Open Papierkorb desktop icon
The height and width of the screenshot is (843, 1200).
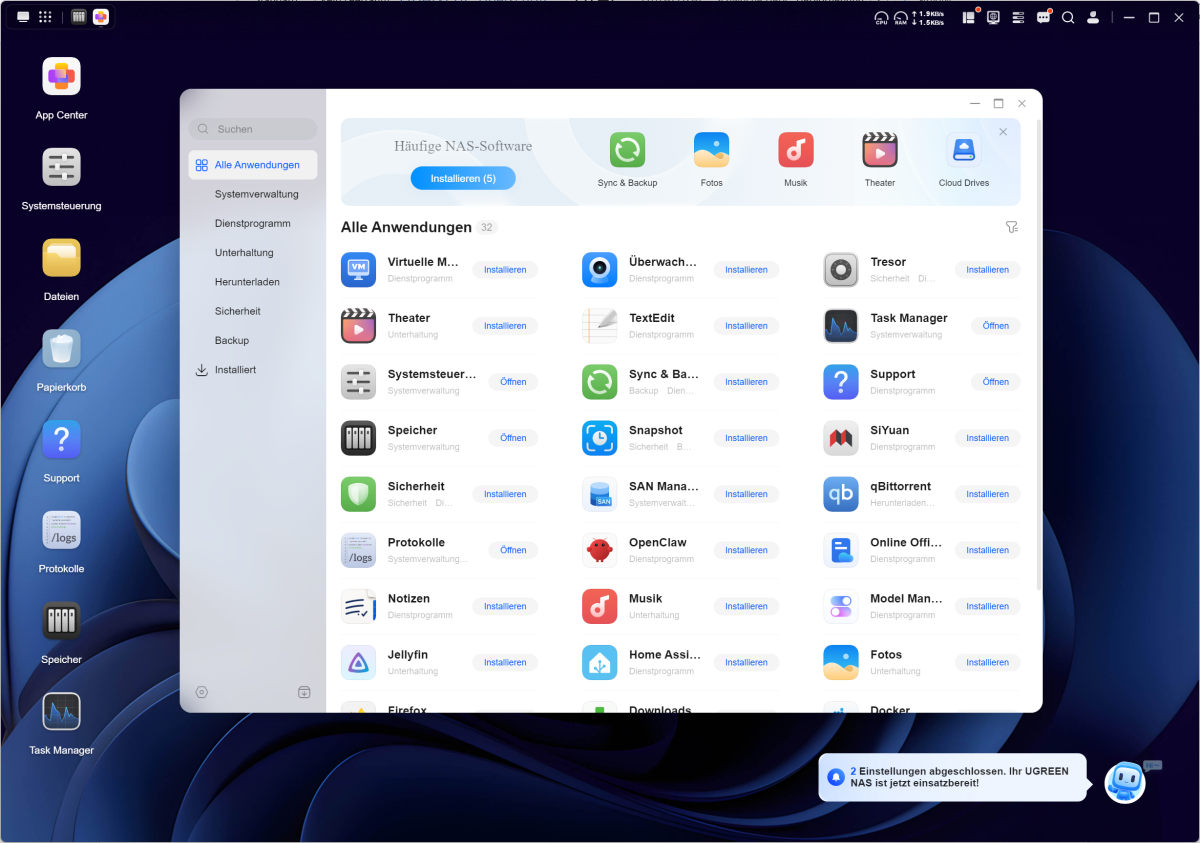[61, 349]
